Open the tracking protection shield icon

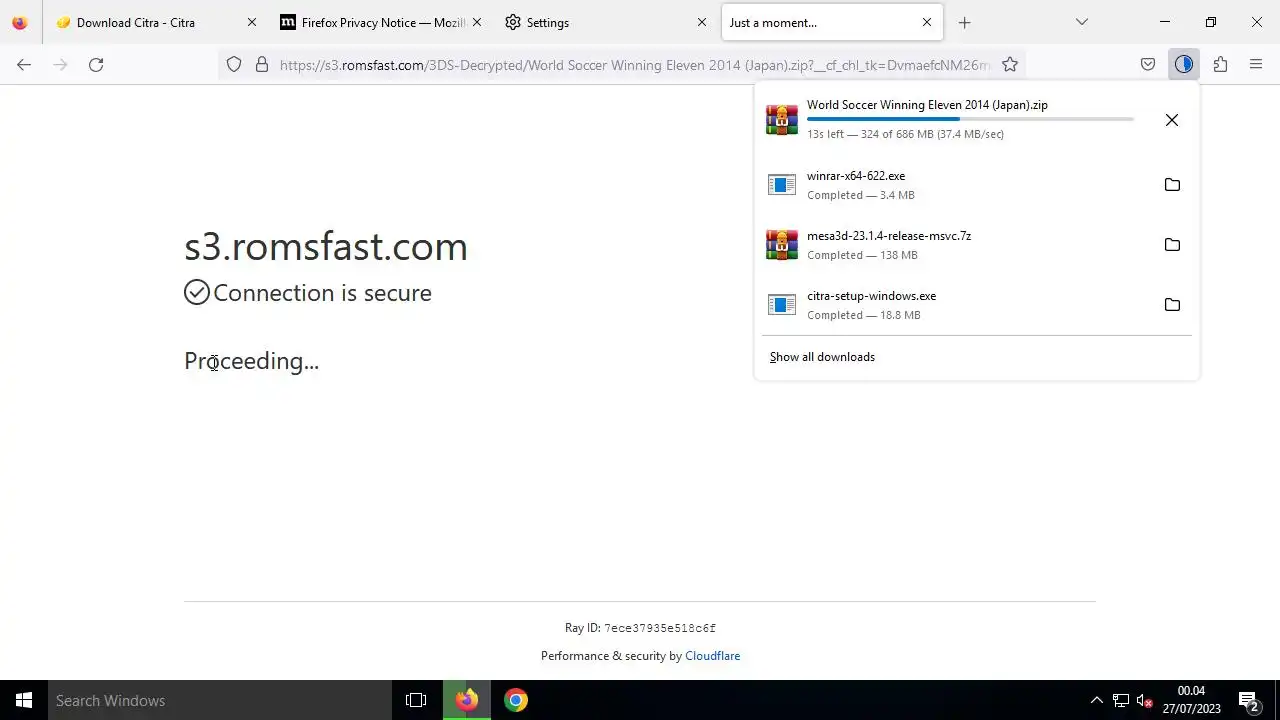click(x=234, y=64)
